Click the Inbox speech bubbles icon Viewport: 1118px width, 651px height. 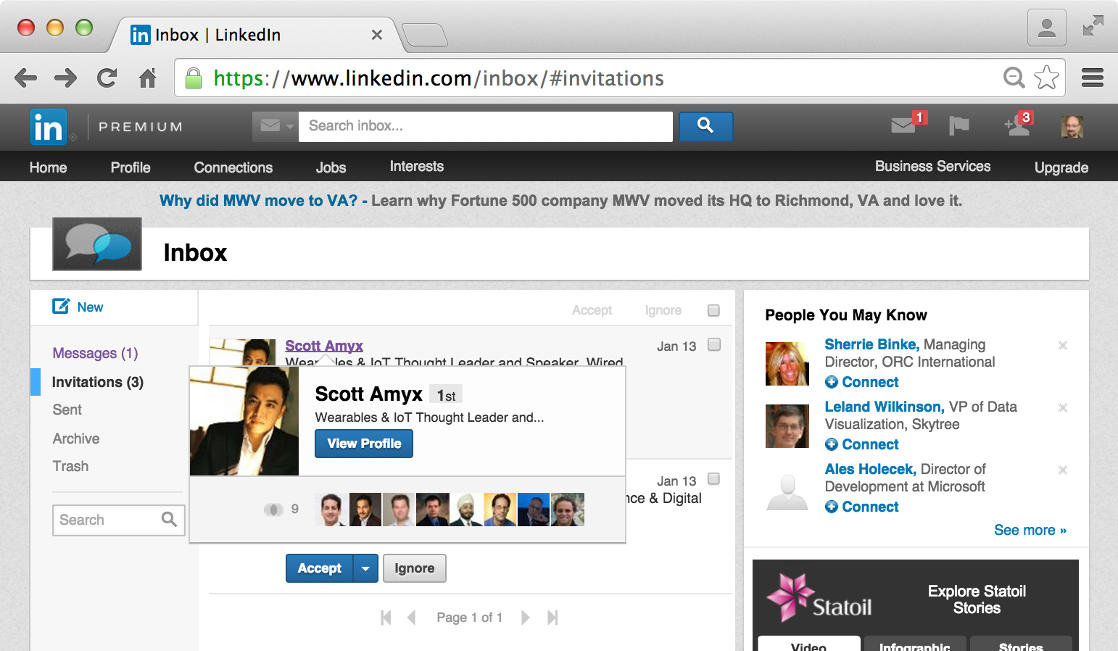[x=97, y=244]
